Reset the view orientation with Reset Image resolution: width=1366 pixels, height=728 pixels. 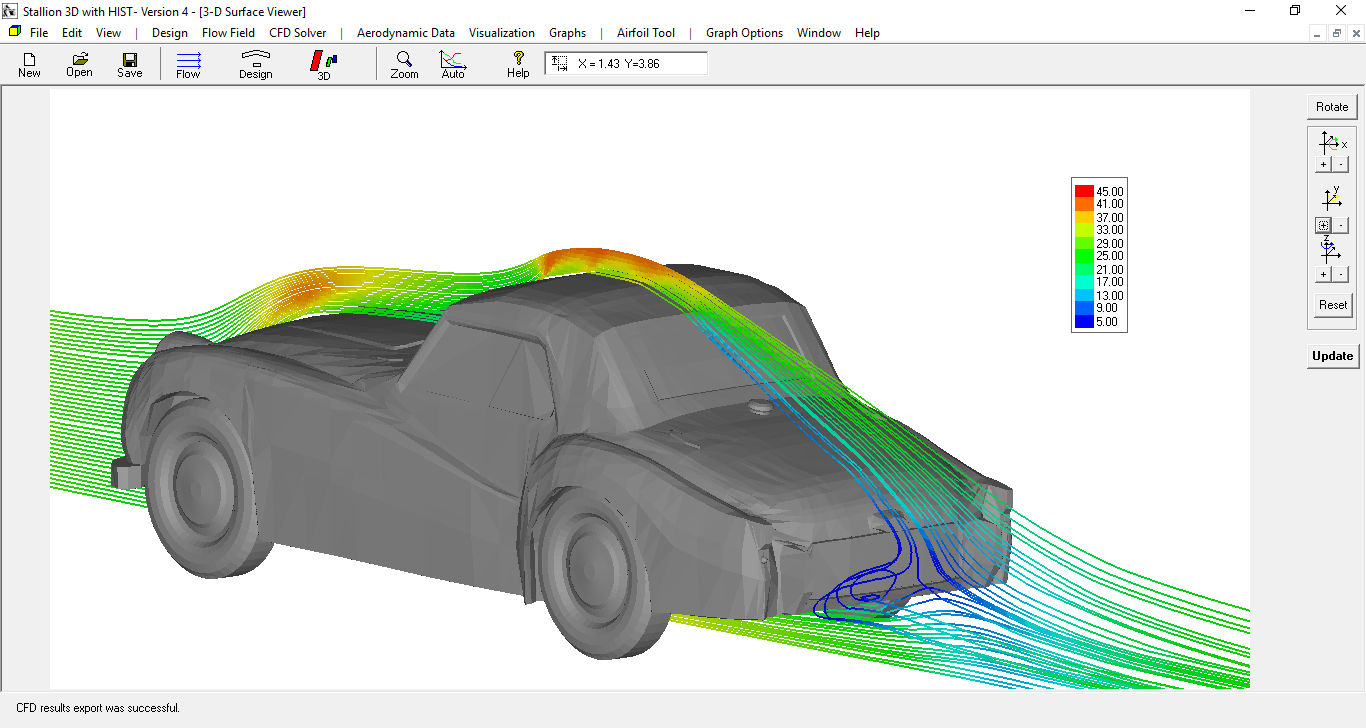(x=1332, y=305)
